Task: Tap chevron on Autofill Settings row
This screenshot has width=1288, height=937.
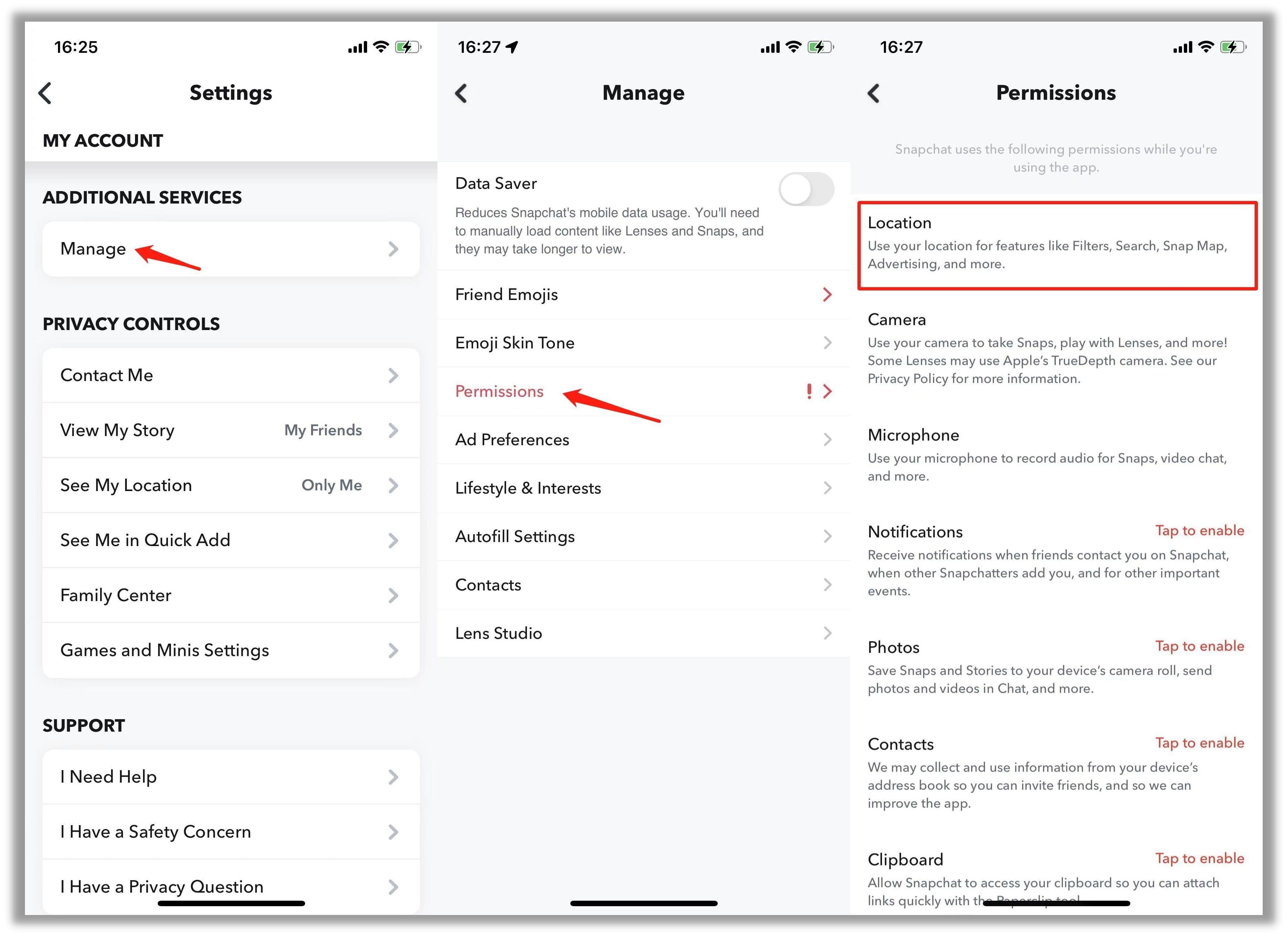Action: click(827, 537)
